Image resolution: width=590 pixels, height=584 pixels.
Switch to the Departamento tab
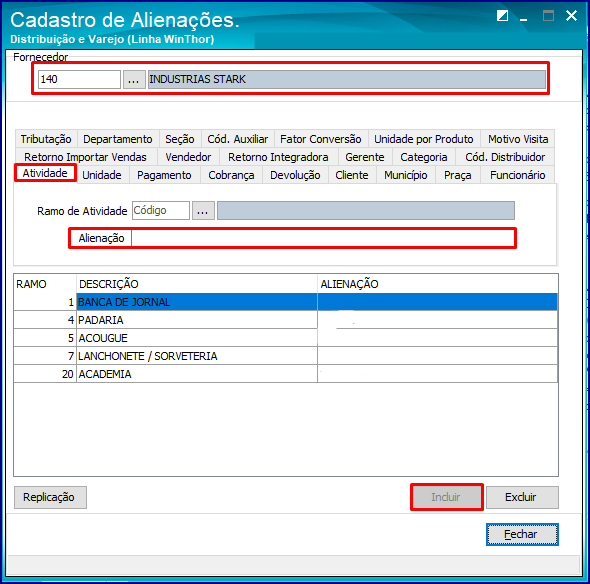tap(118, 139)
